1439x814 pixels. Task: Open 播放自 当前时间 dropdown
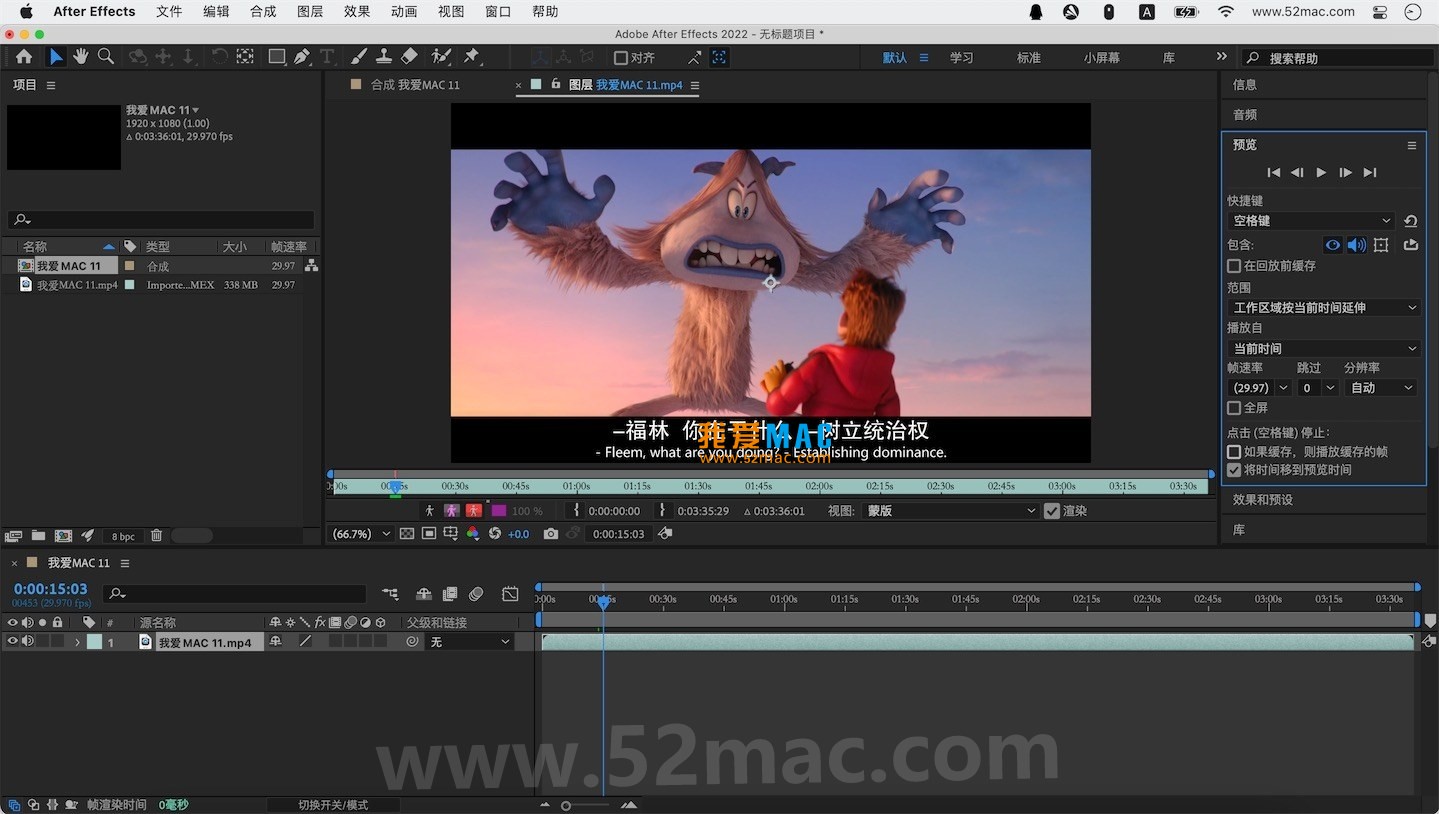[1324, 348]
